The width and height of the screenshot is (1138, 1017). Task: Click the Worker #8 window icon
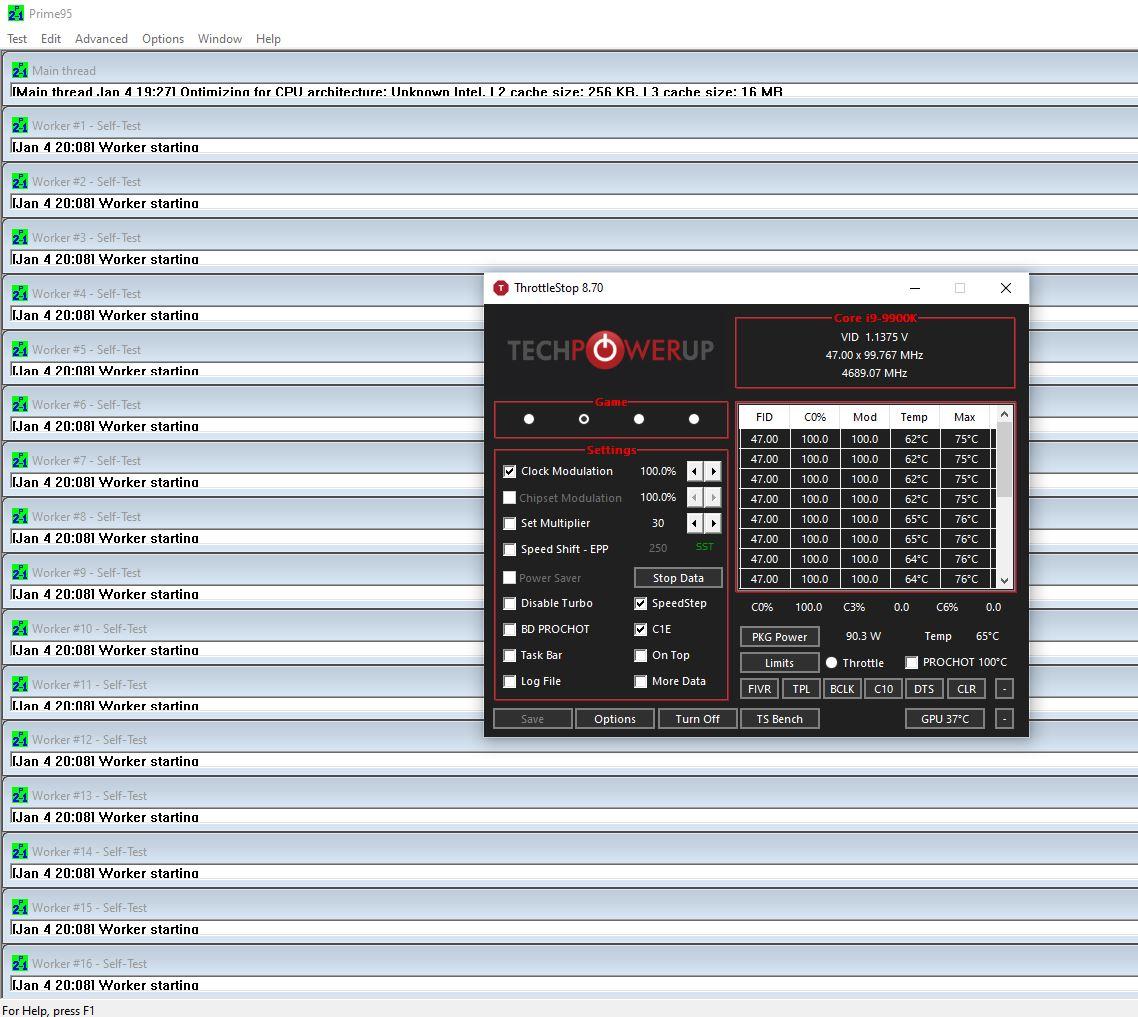point(19,517)
